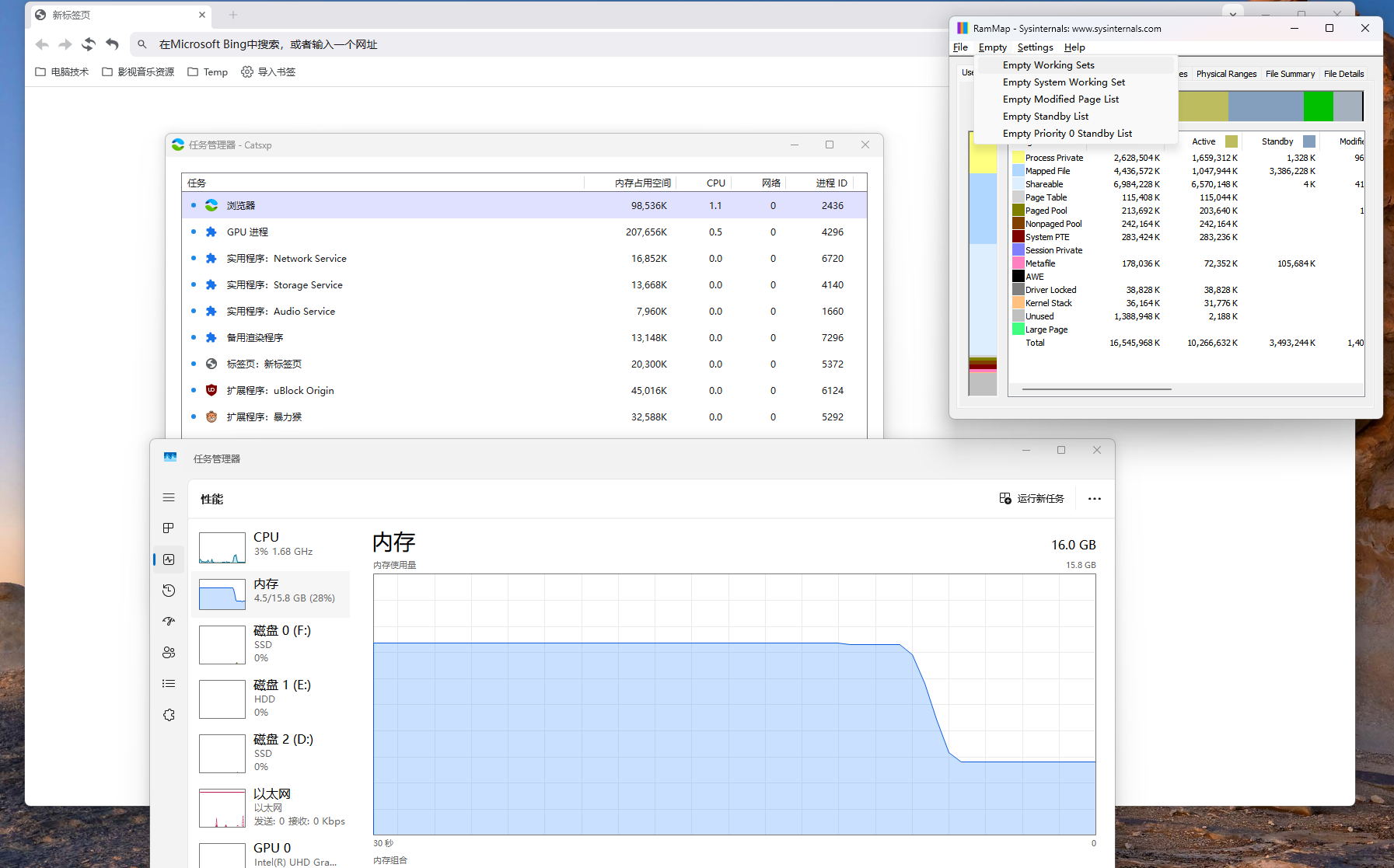Switch to the File Summary tab in RamMap
The width and height of the screenshot is (1394, 868).
[x=1290, y=74]
